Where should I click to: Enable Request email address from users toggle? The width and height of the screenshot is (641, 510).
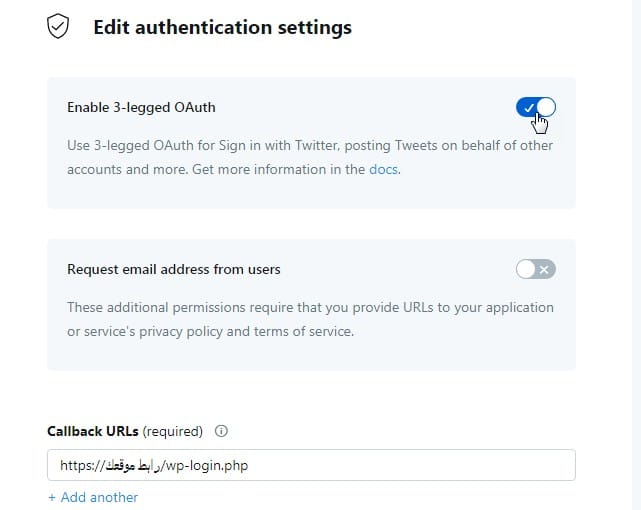click(x=535, y=269)
